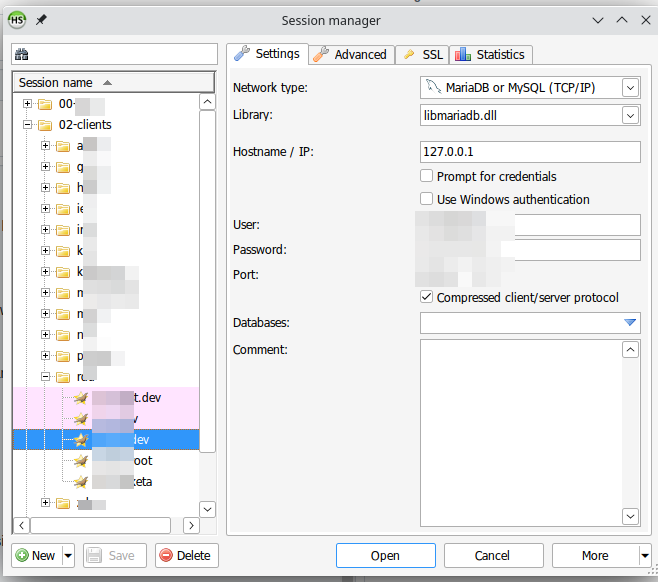Select the session ending in eta
This screenshot has height=582, width=658.
(106, 481)
